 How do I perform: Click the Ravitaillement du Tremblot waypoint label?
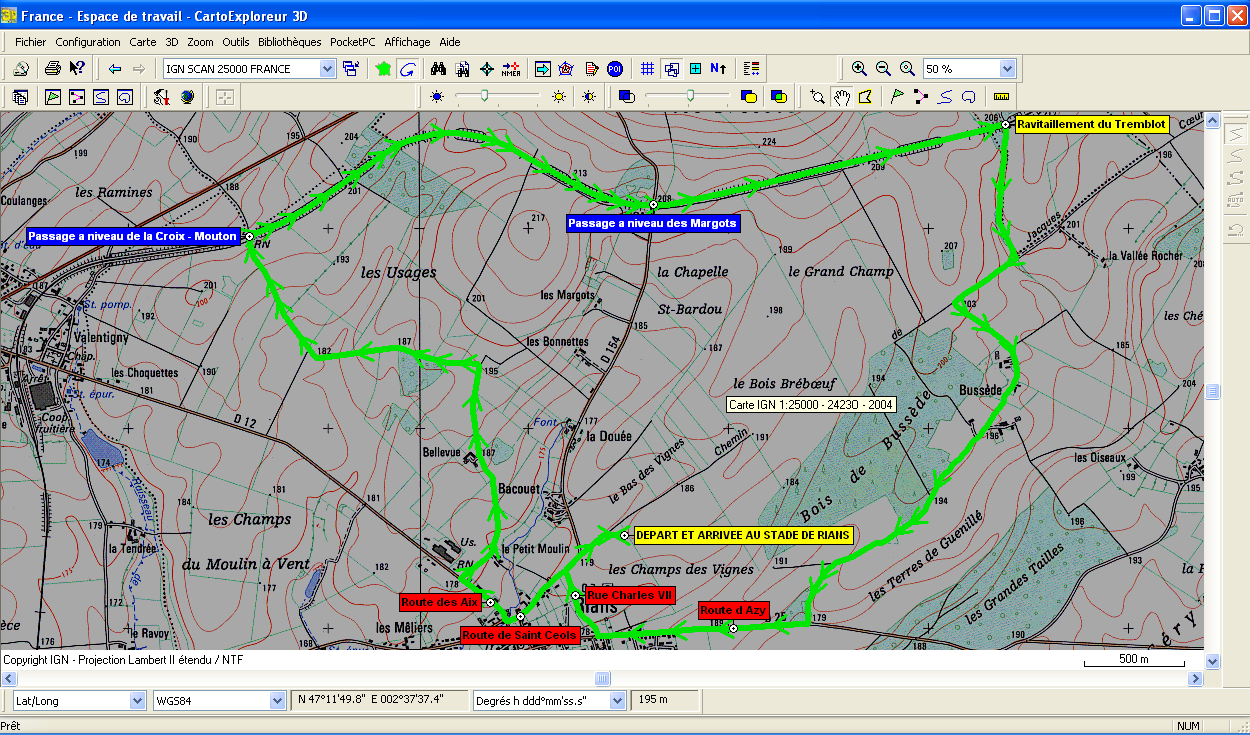1091,125
